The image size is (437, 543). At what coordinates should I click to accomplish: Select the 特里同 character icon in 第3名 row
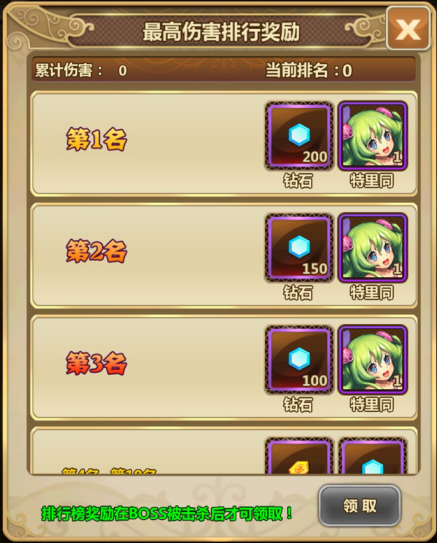pos(373,359)
